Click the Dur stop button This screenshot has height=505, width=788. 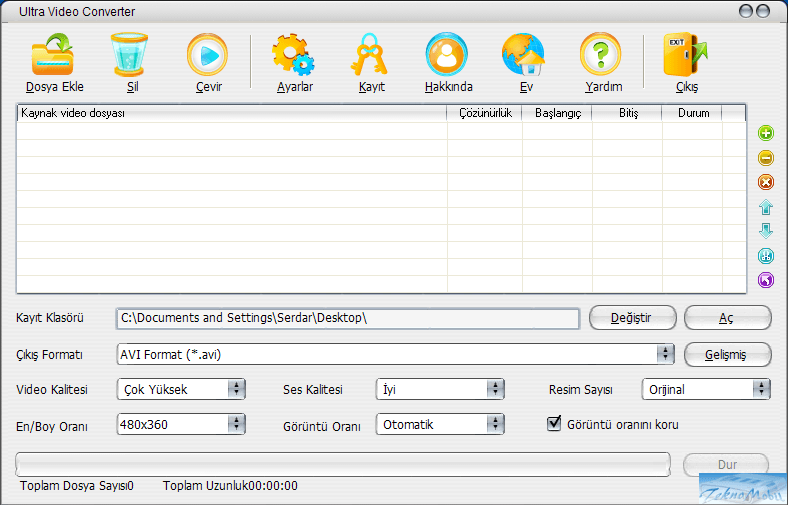tap(726, 465)
